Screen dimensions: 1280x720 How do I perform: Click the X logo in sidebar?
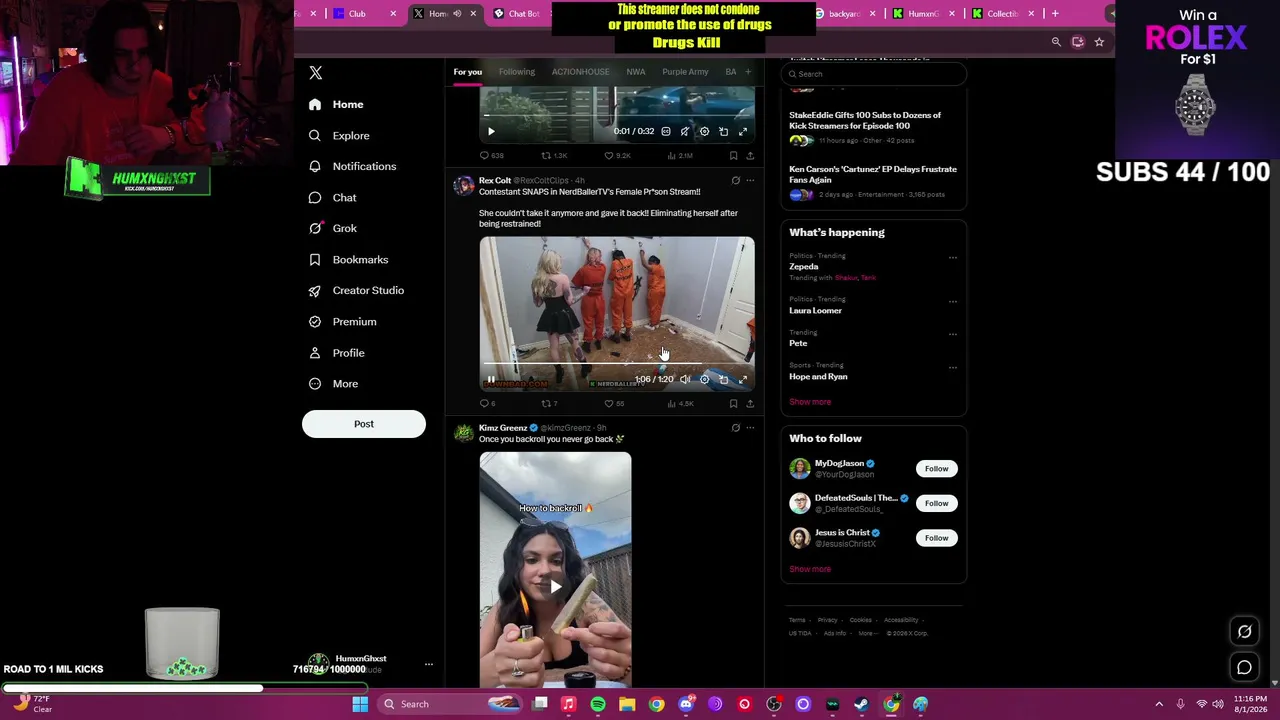[x=316, y=73]
